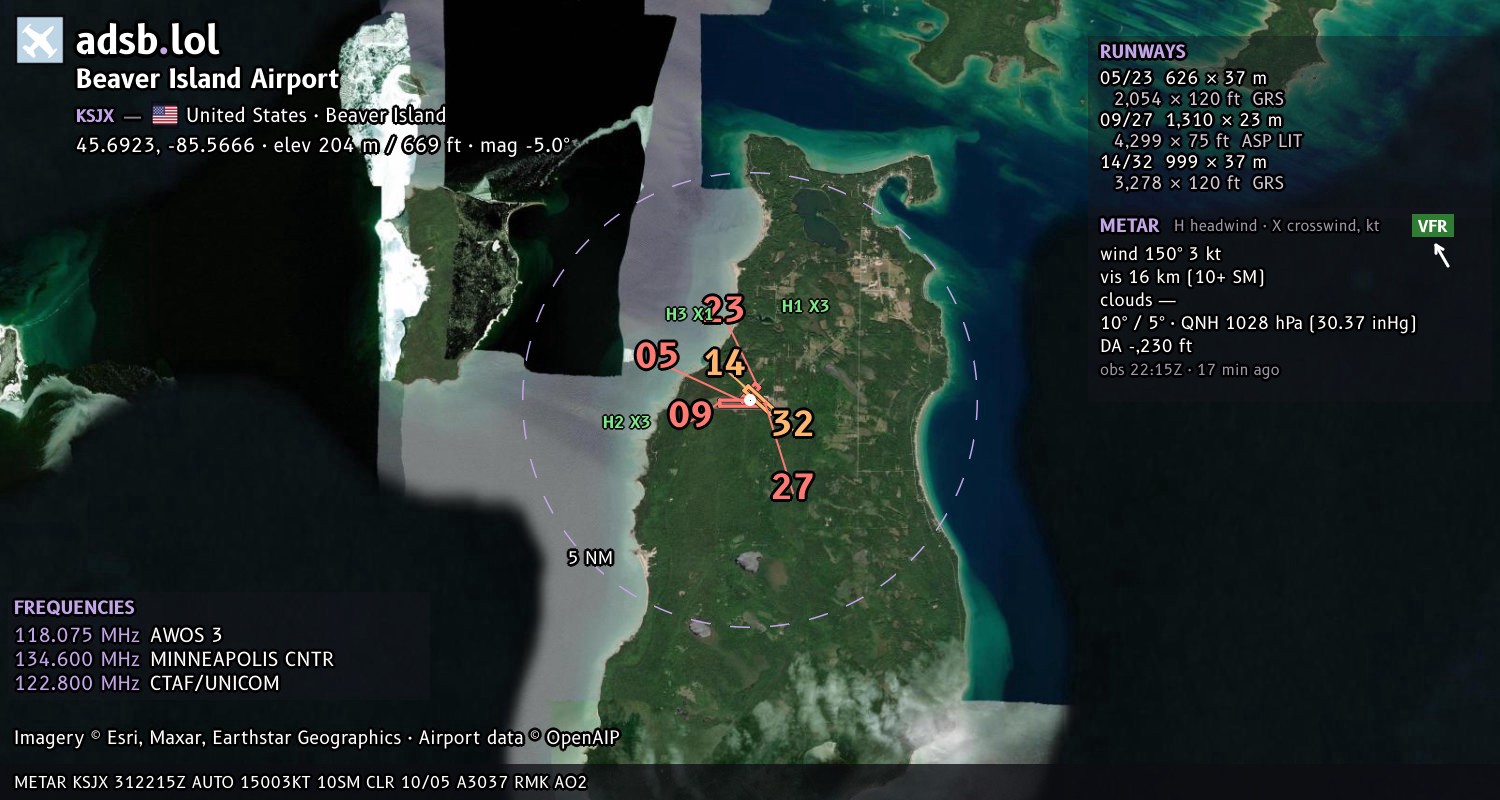
Task: Click the visibility 16 km reading
Action: [1182, 277]
